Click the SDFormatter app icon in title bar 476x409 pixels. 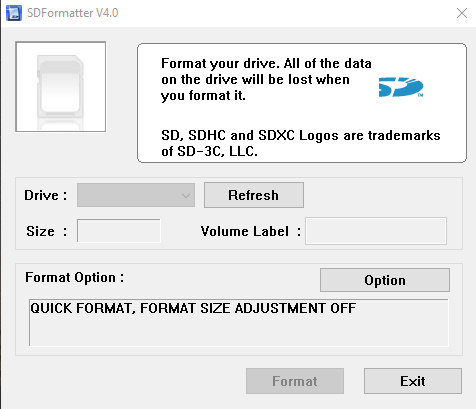click(x=14, y=13)
